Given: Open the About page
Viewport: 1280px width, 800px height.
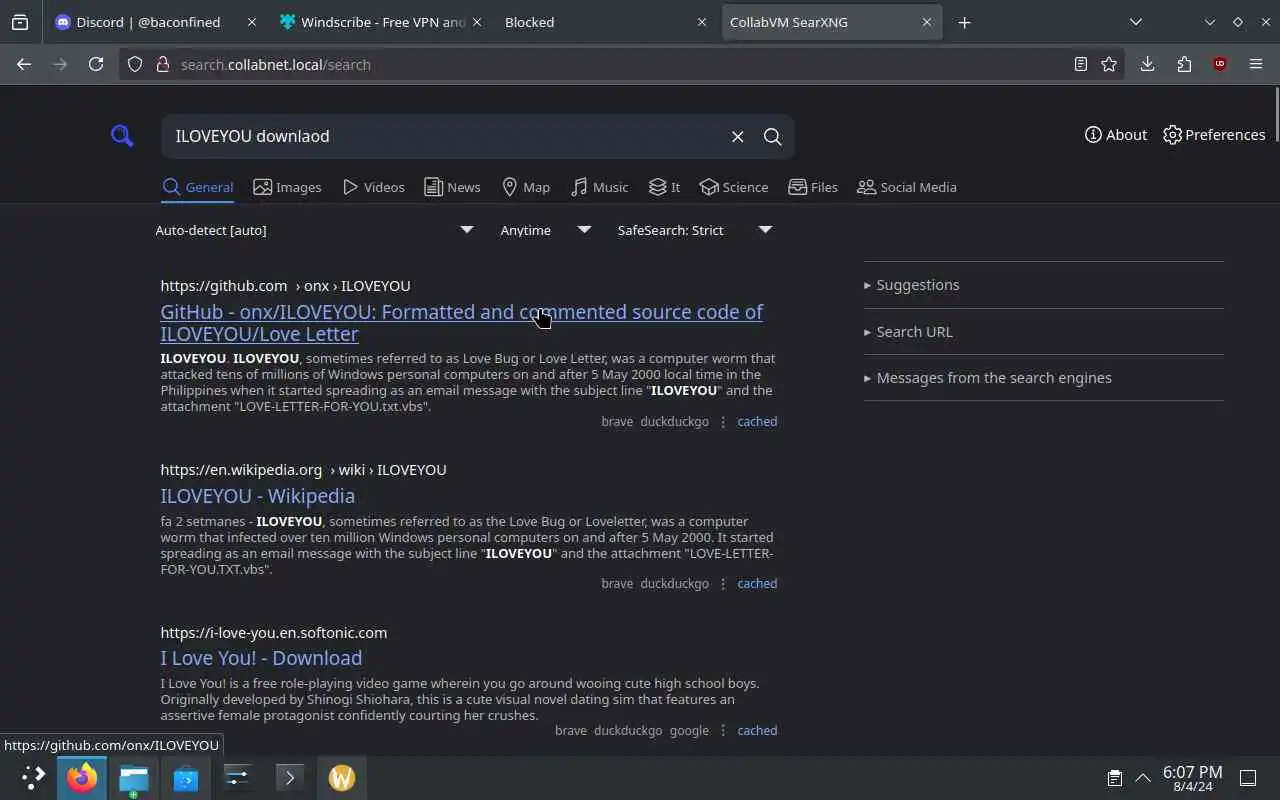Looking at the screenshot, I should pyautogui.click(x=1116, y=135).
